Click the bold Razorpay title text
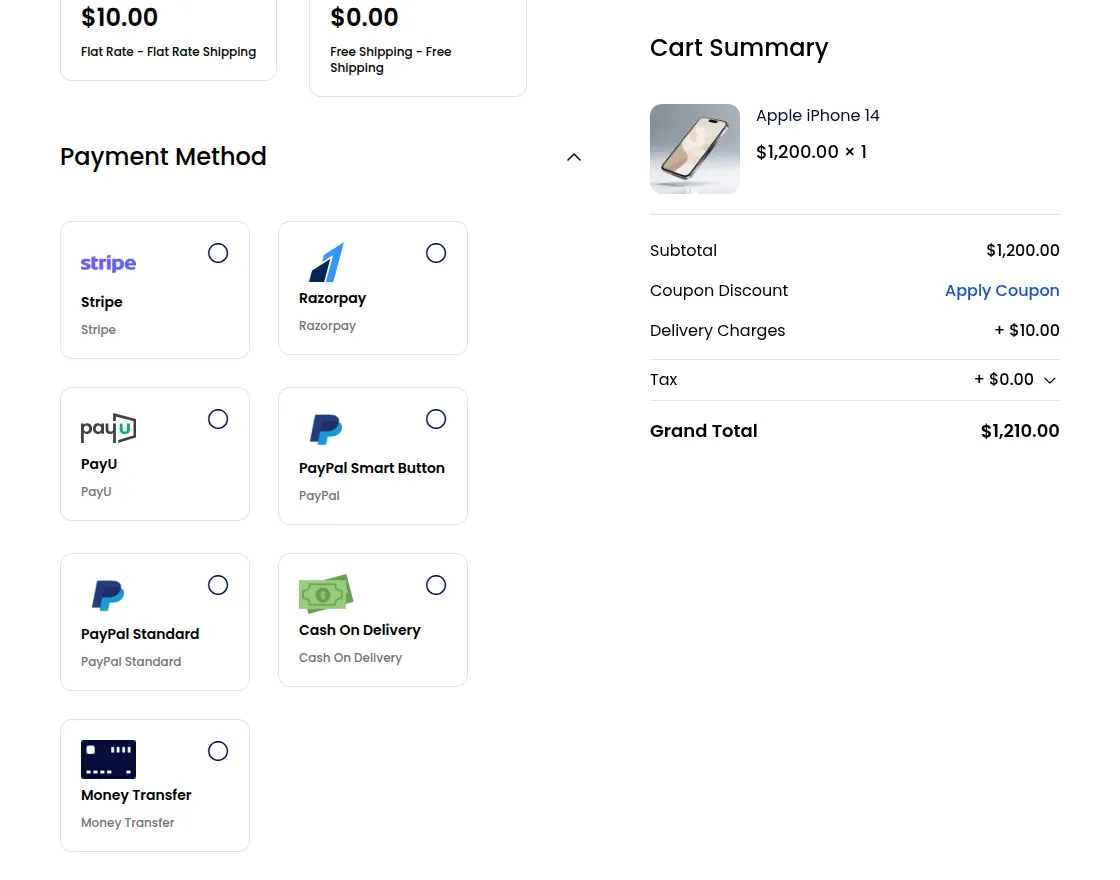This screenshot has width=1120, height=880. [x=332, y=299]
